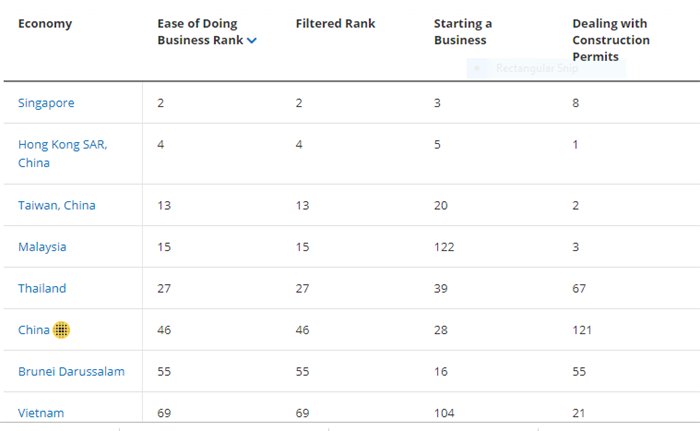Select Singapore's Starting a Business value 3
This screenshot has width=700, height=431.
coord(438,103)
